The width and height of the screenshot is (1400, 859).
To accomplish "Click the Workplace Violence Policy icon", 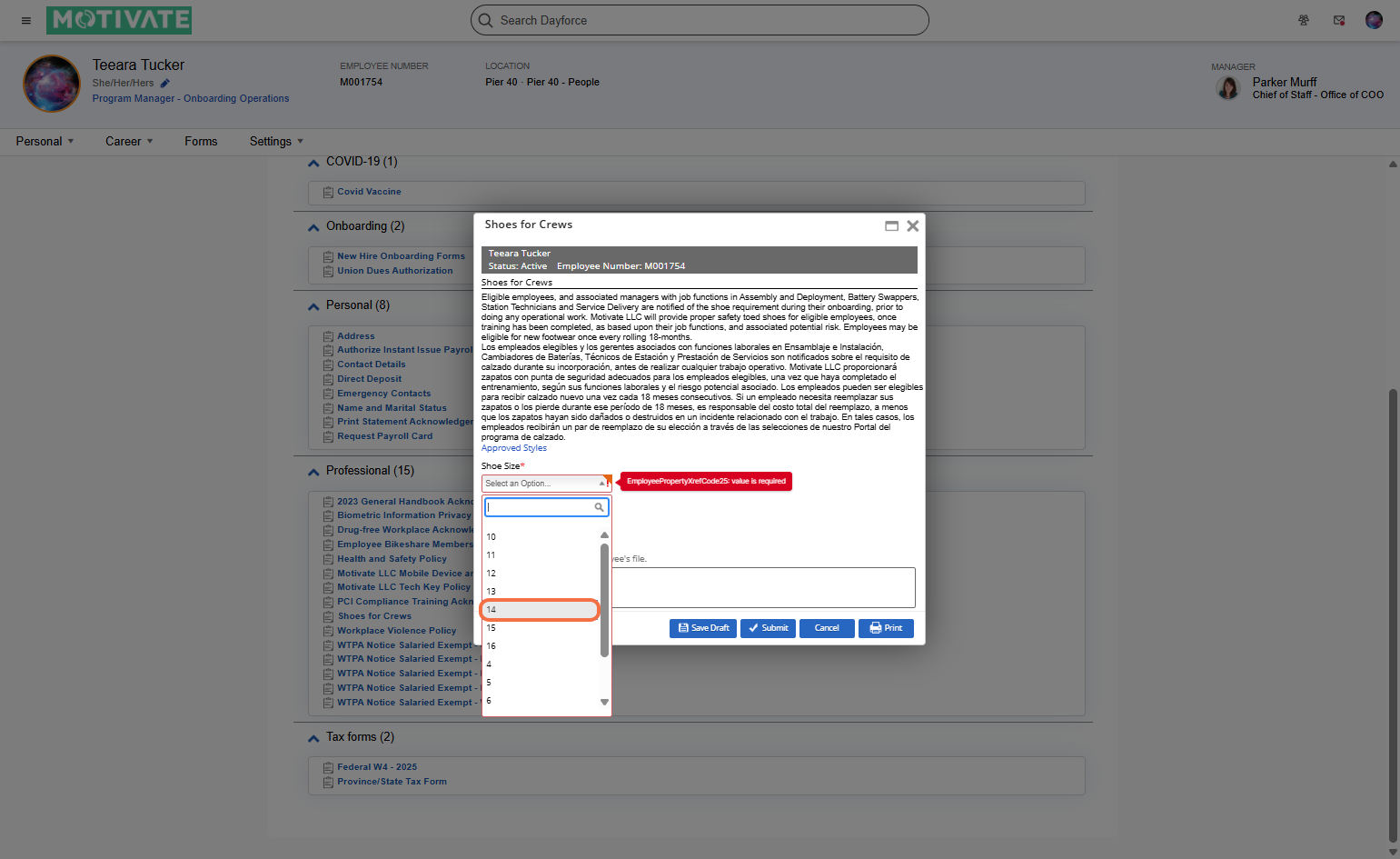I will (x=328, y=631).
